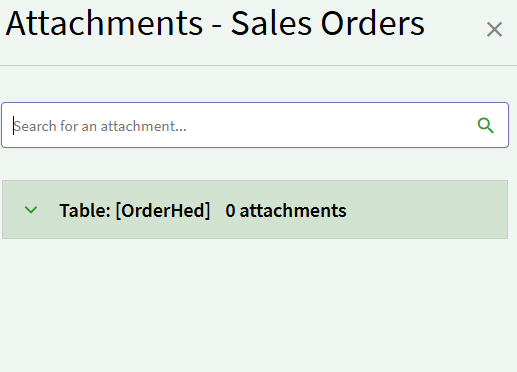The width and height of the screenshot is (517, 372).
Task: Click the [OrderHed] bracketed table name
Action: 163,210
